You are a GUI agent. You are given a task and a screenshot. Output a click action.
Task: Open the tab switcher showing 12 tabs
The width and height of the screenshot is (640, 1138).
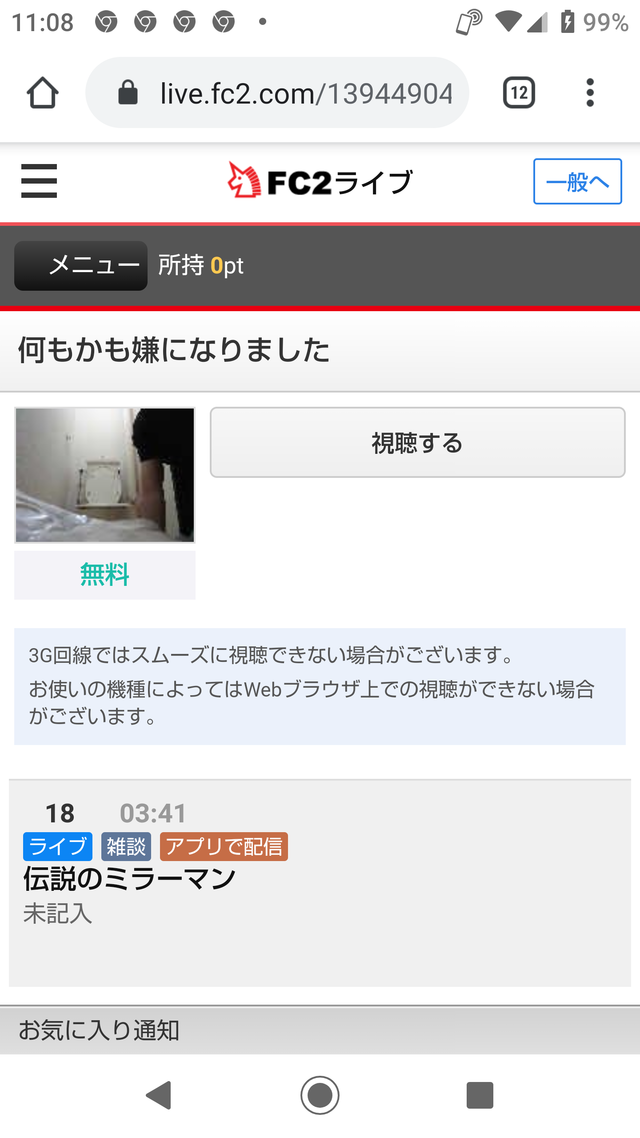coord(519,93)
